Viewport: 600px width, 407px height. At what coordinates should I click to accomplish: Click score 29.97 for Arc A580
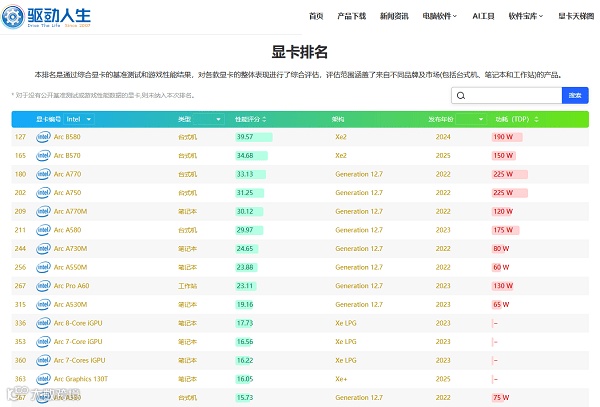[x=245, y=230]
